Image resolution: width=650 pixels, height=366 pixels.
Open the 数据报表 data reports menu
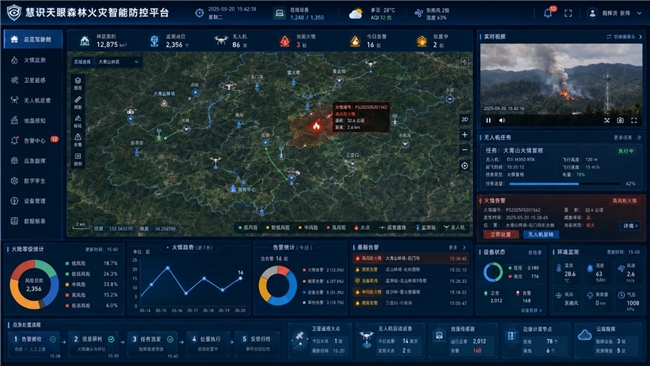click(32, 221)
